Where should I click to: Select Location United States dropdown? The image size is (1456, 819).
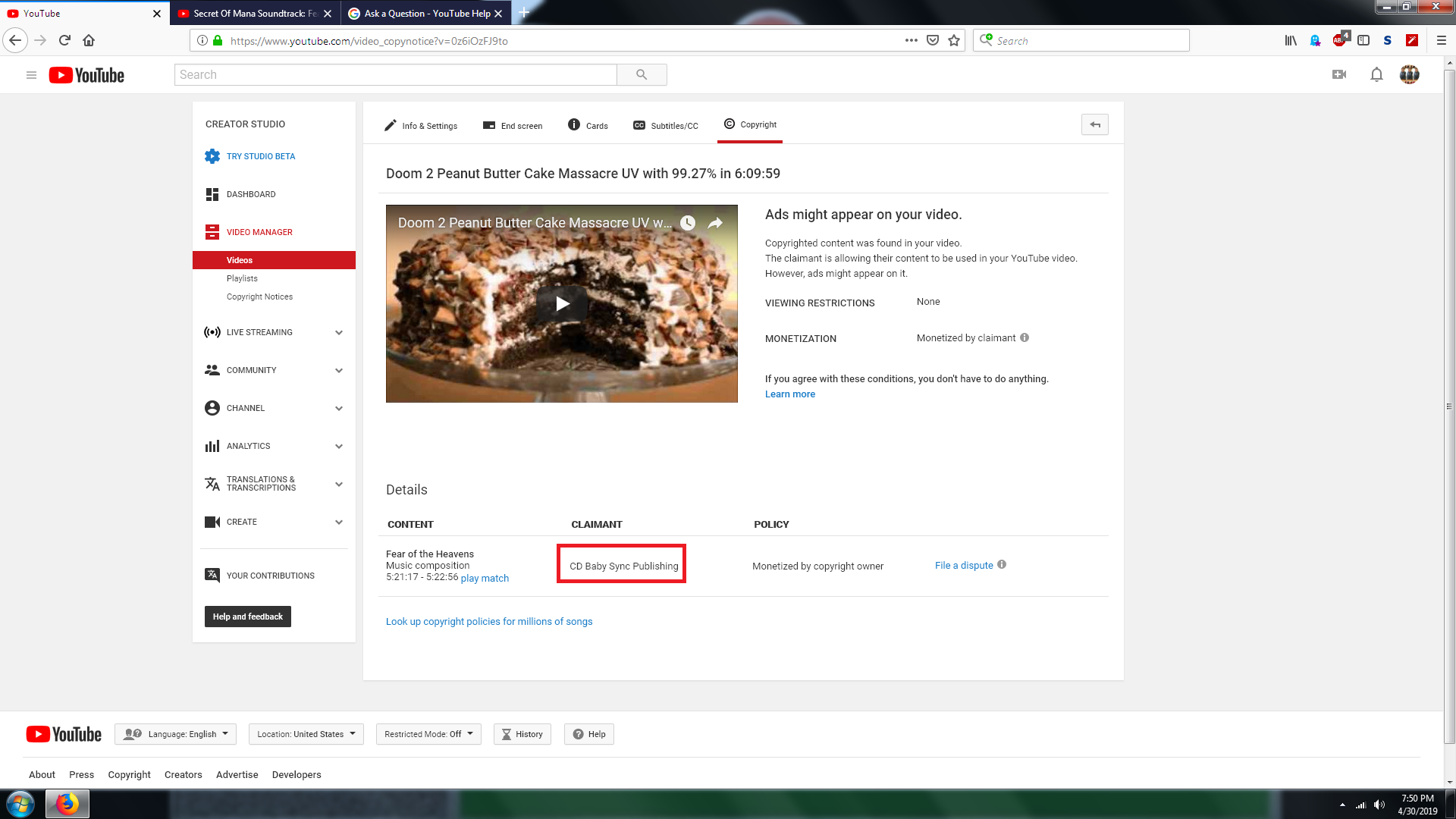[304, 733]
